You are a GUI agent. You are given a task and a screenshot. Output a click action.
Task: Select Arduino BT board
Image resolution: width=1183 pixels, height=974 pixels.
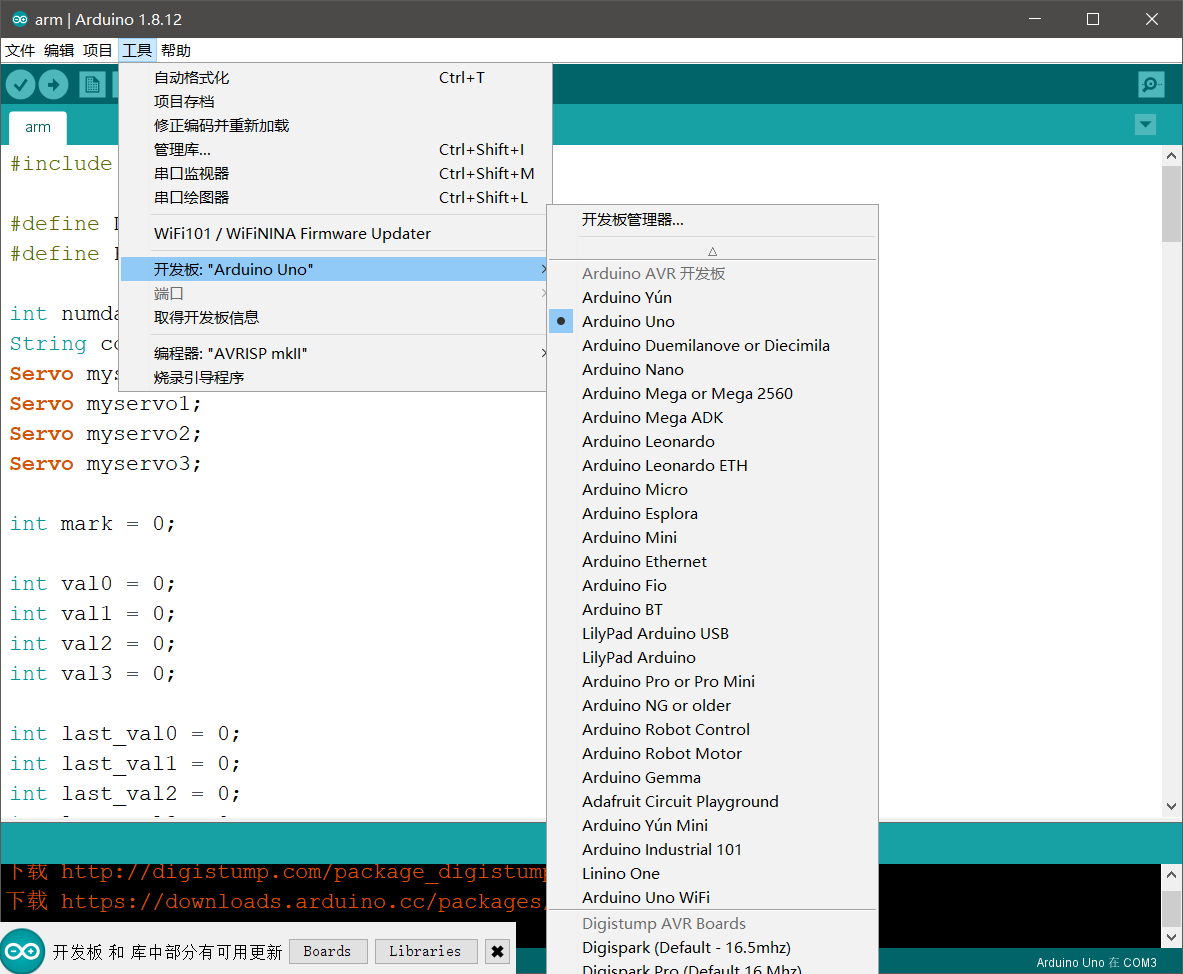coord(712,610)
